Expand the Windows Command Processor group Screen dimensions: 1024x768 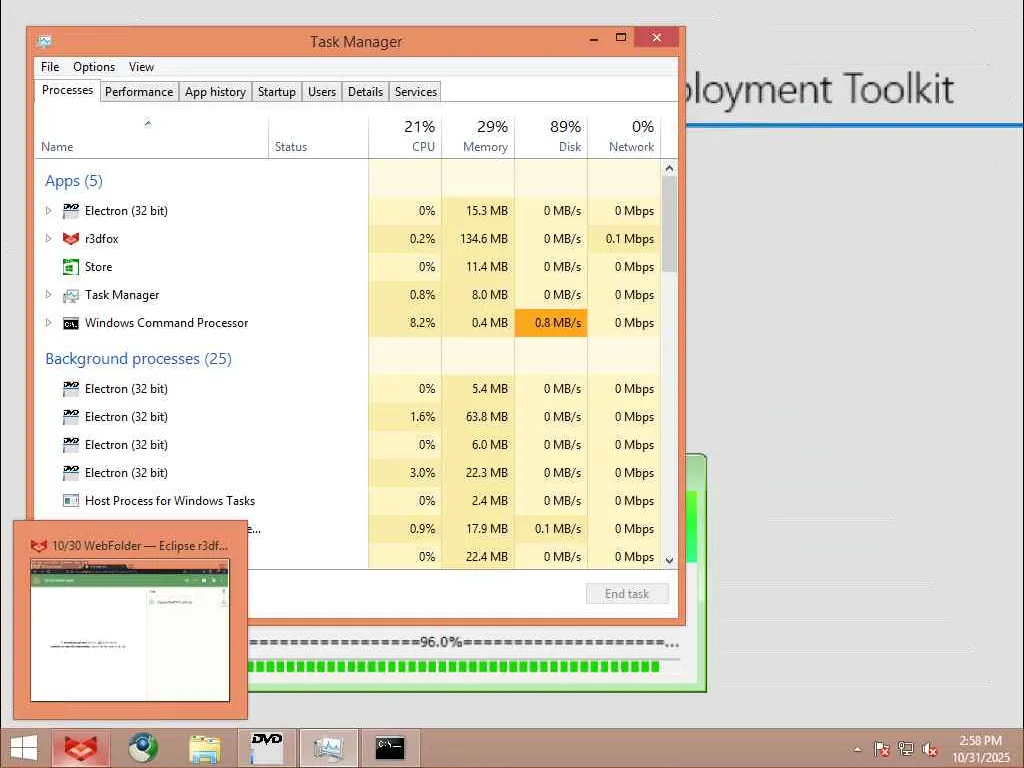click(48, 323)
